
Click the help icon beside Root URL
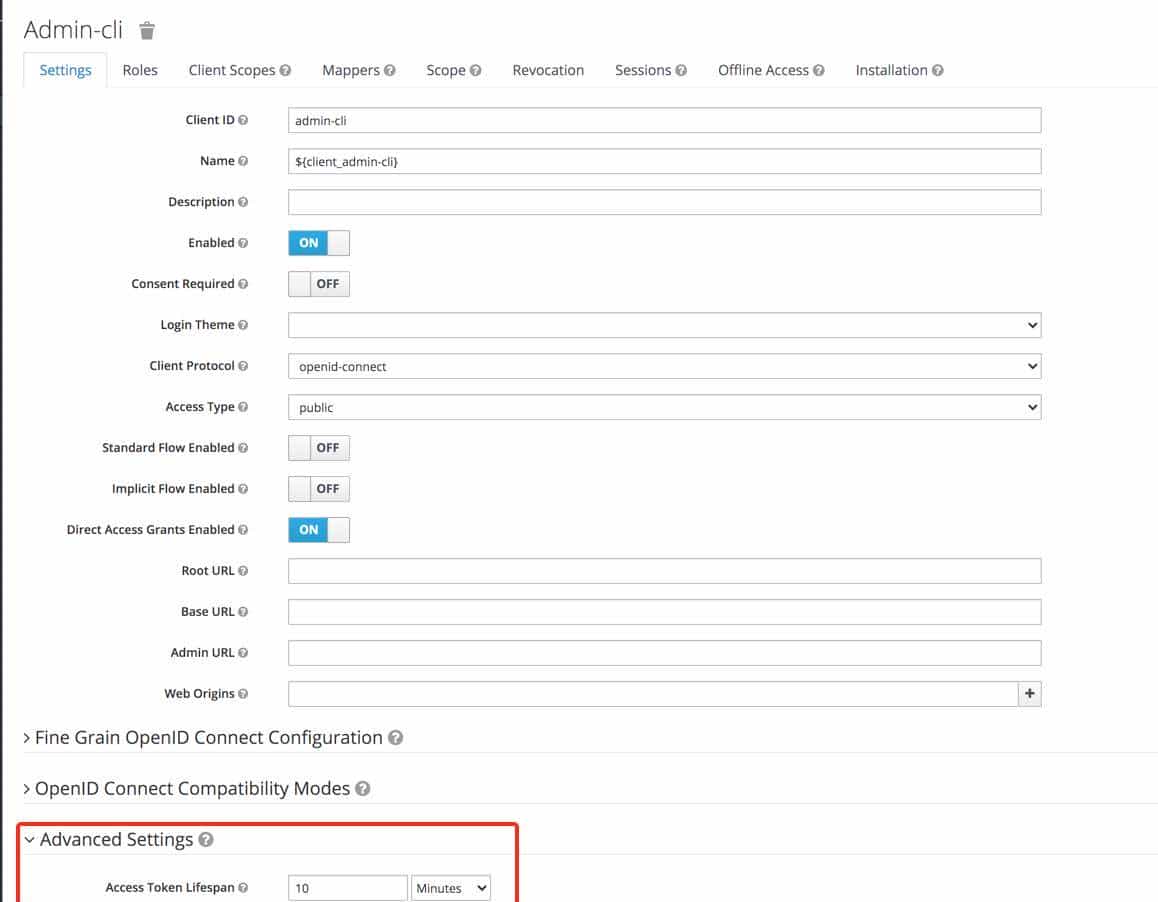tap(243, 571)
